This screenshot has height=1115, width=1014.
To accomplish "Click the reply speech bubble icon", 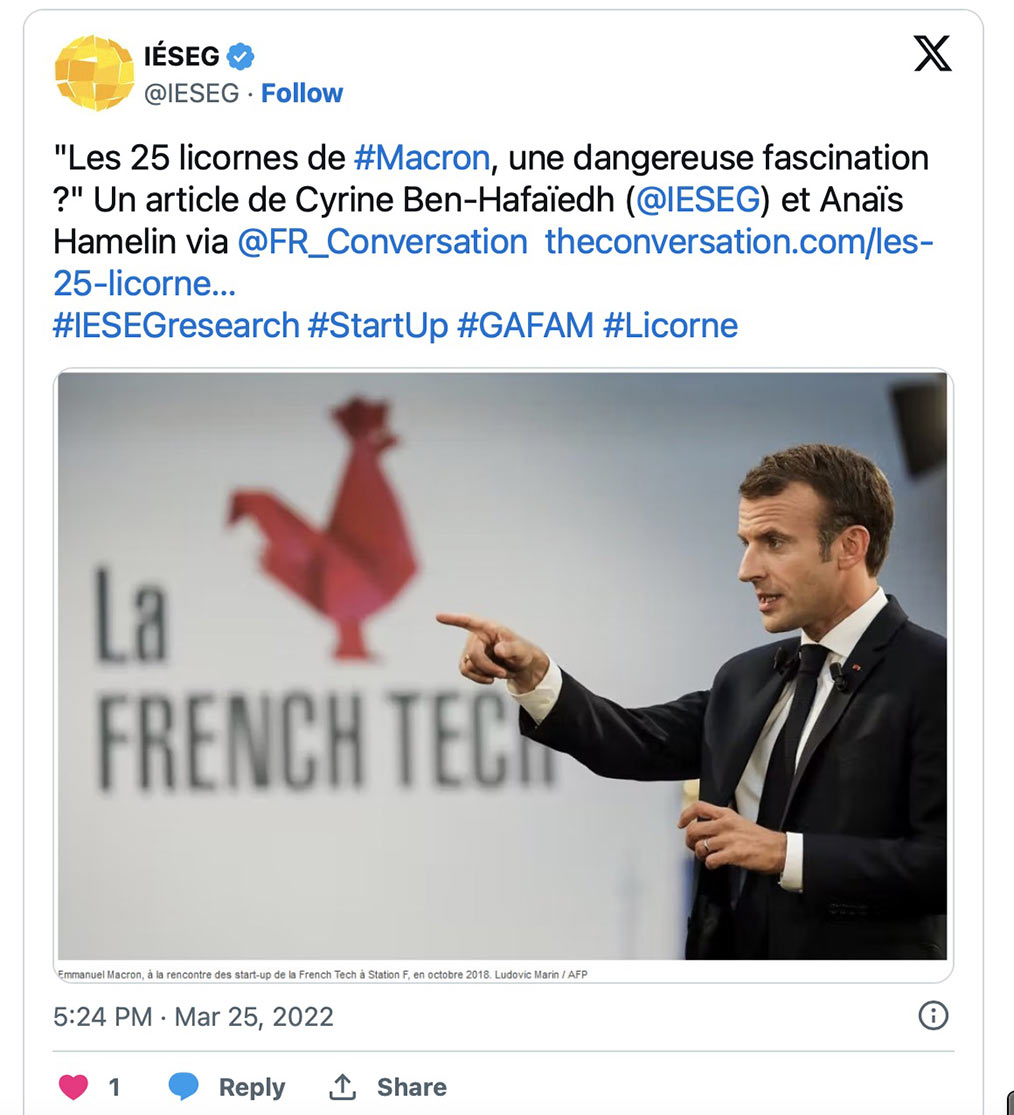I will pyautogui.click(x=183, y=1087).
